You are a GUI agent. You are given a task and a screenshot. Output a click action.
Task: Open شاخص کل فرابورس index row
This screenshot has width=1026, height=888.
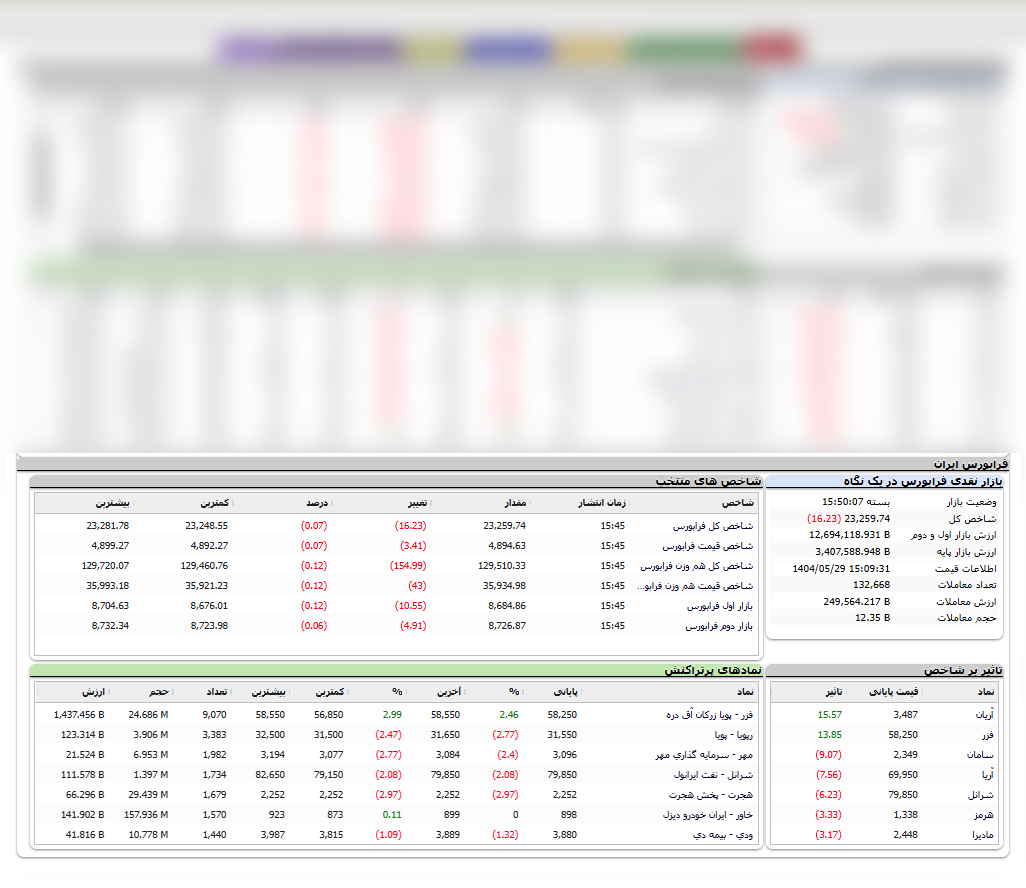point(713,525)
